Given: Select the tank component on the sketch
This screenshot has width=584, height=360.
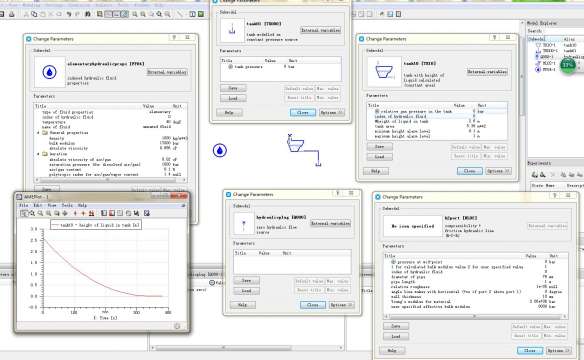Looking at the screenshot, I should click(296, 144).
